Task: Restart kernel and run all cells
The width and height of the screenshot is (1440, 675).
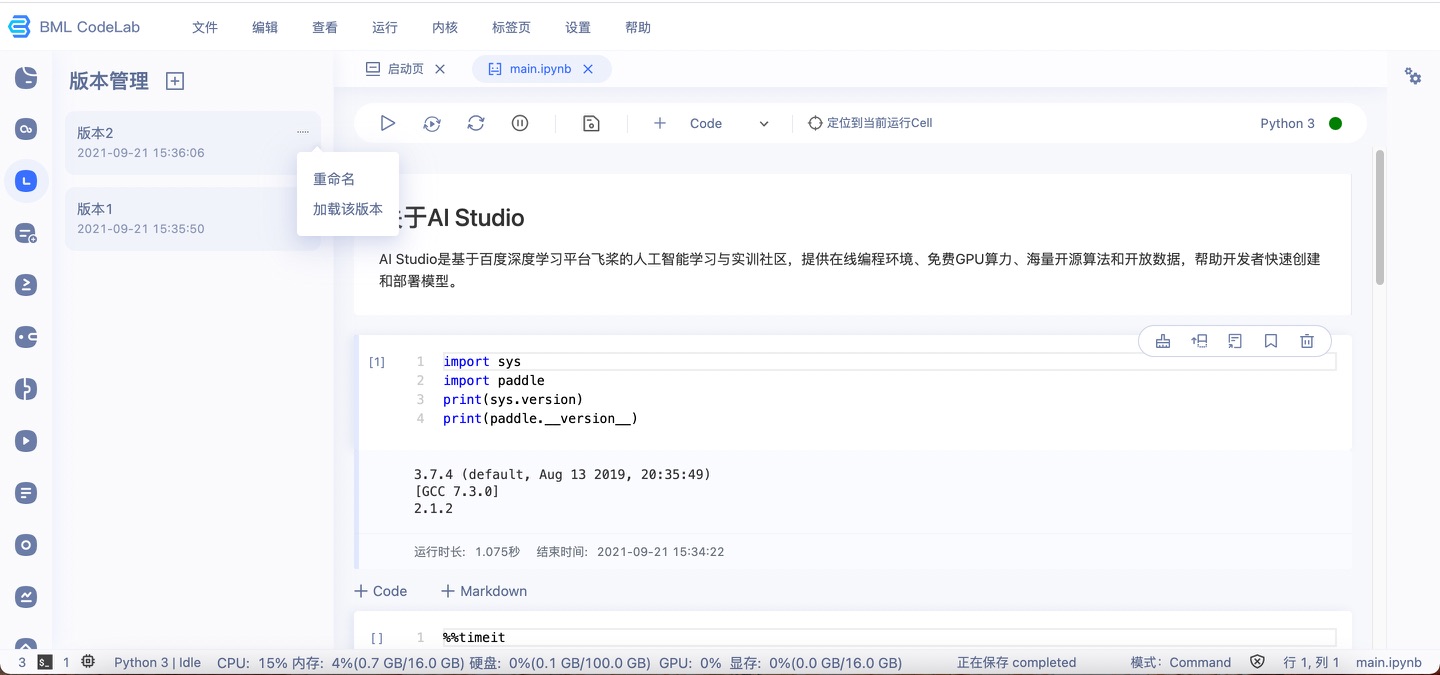Action: coord(432,123)
